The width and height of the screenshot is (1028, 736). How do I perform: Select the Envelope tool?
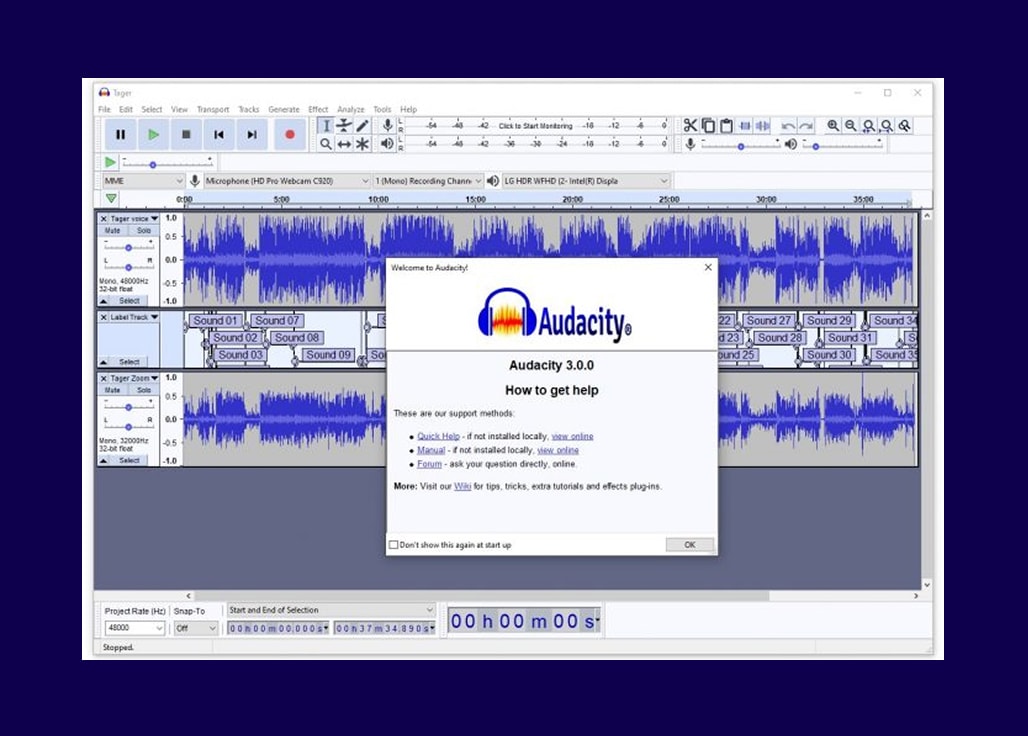[x=344, y=125]
